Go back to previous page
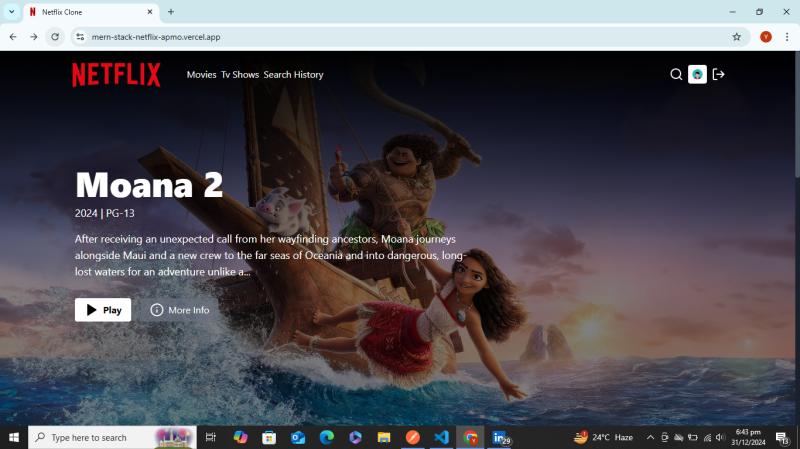The height and width of the screenshot is (449, 800). 13,37
